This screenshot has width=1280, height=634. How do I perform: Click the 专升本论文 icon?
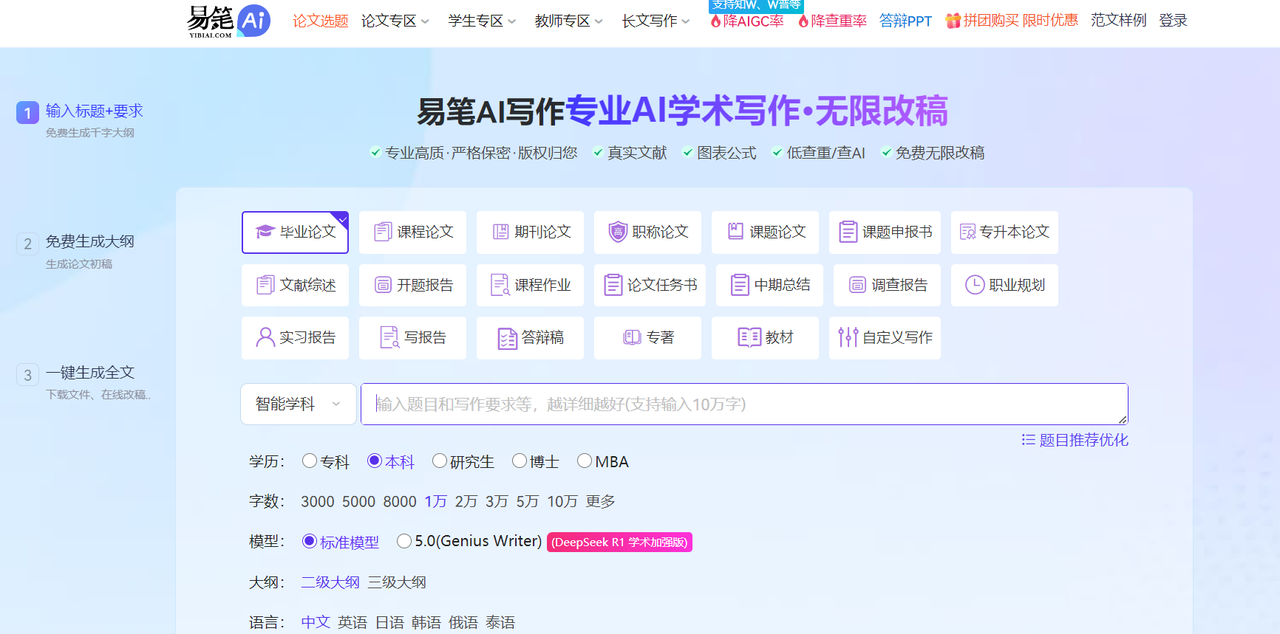[967, 232]
